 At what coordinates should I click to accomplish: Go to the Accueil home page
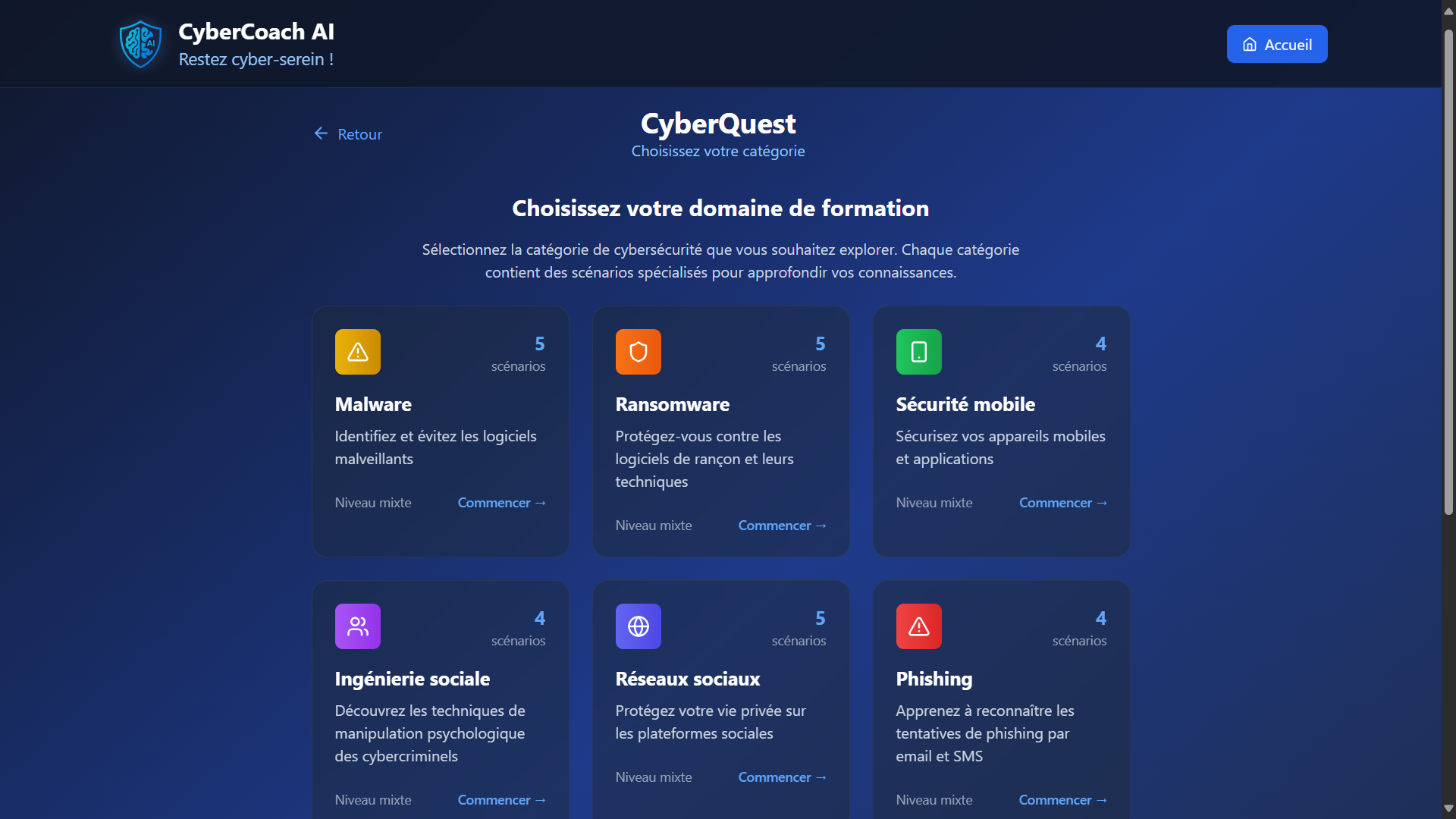[x=1277, y=44]
